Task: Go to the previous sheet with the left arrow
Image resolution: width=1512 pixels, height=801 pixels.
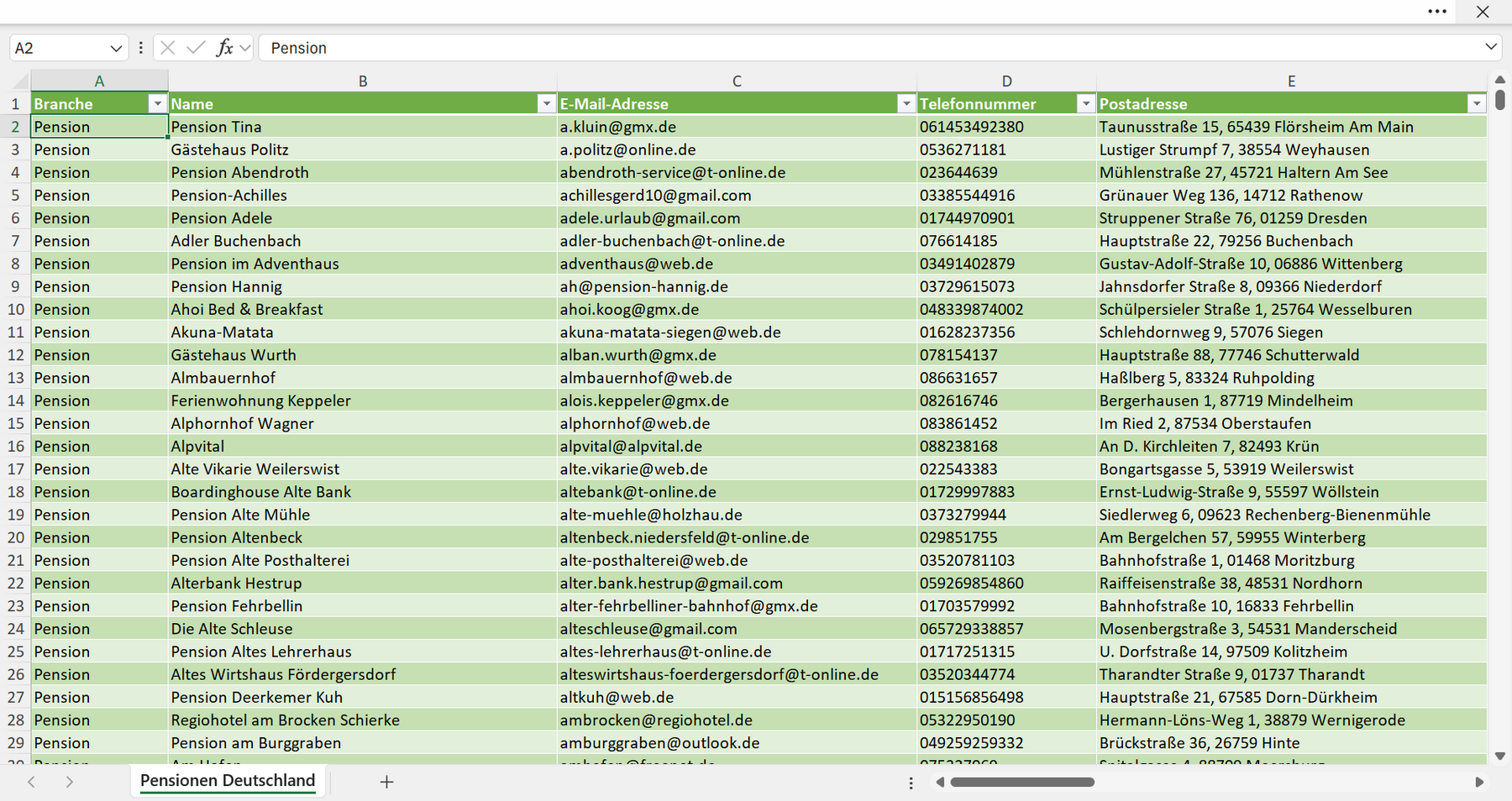Action: [31, 782]
